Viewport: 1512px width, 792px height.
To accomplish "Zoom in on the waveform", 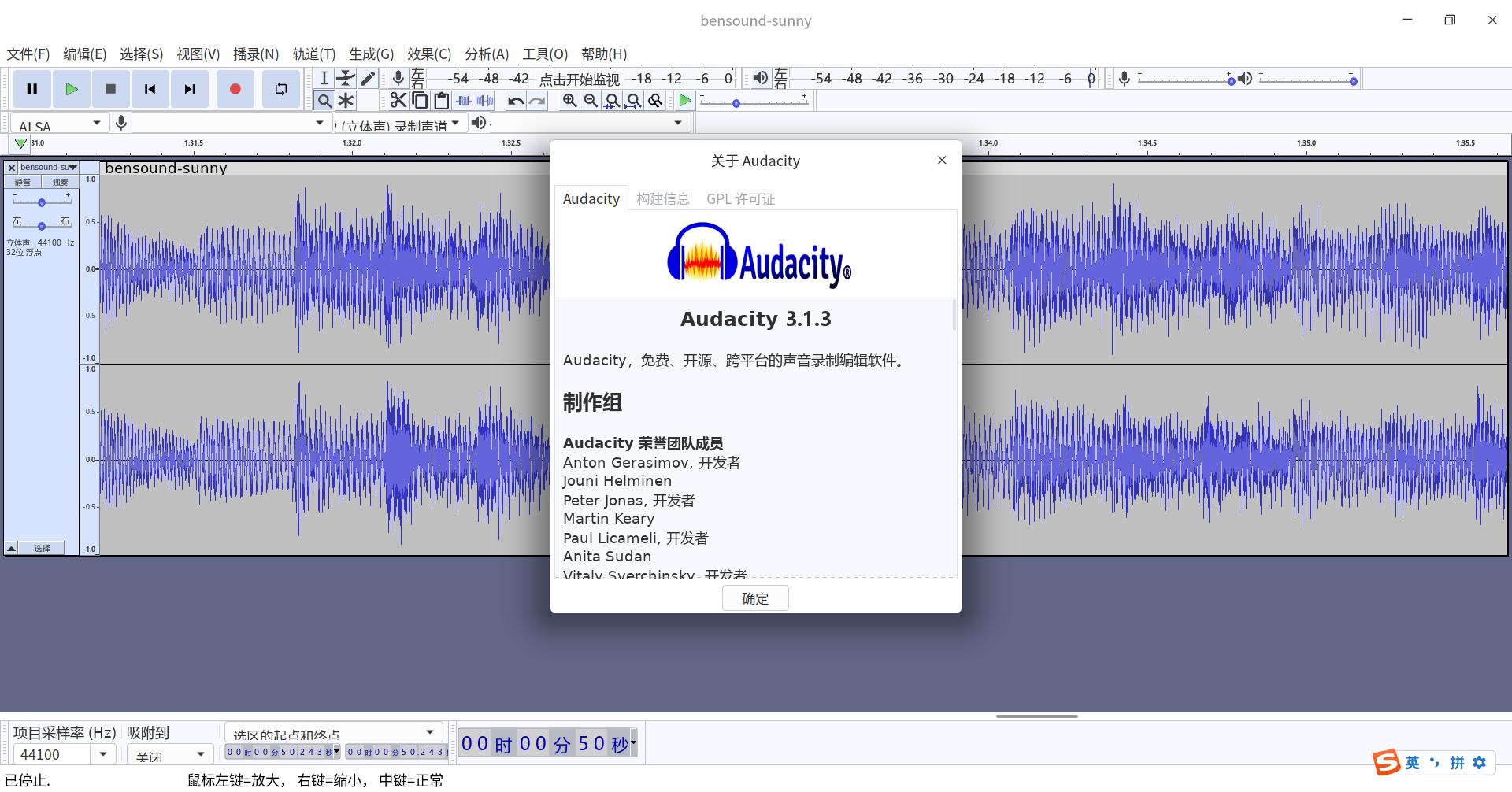I will 569,100.
